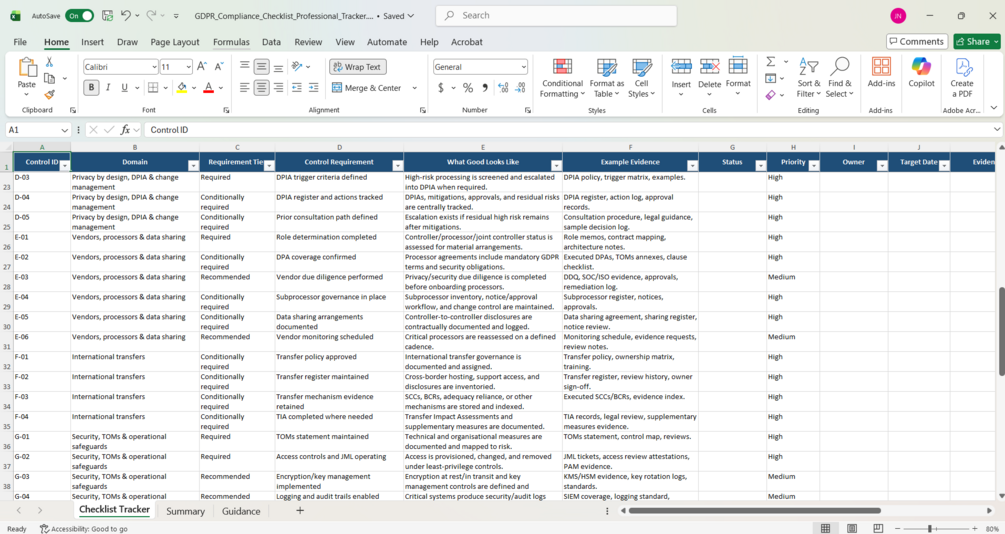Image resolution: width=1005 pixels, height=534 pixels.
Task: Toggle Center horizontal alignment
Action: [262, 88]
